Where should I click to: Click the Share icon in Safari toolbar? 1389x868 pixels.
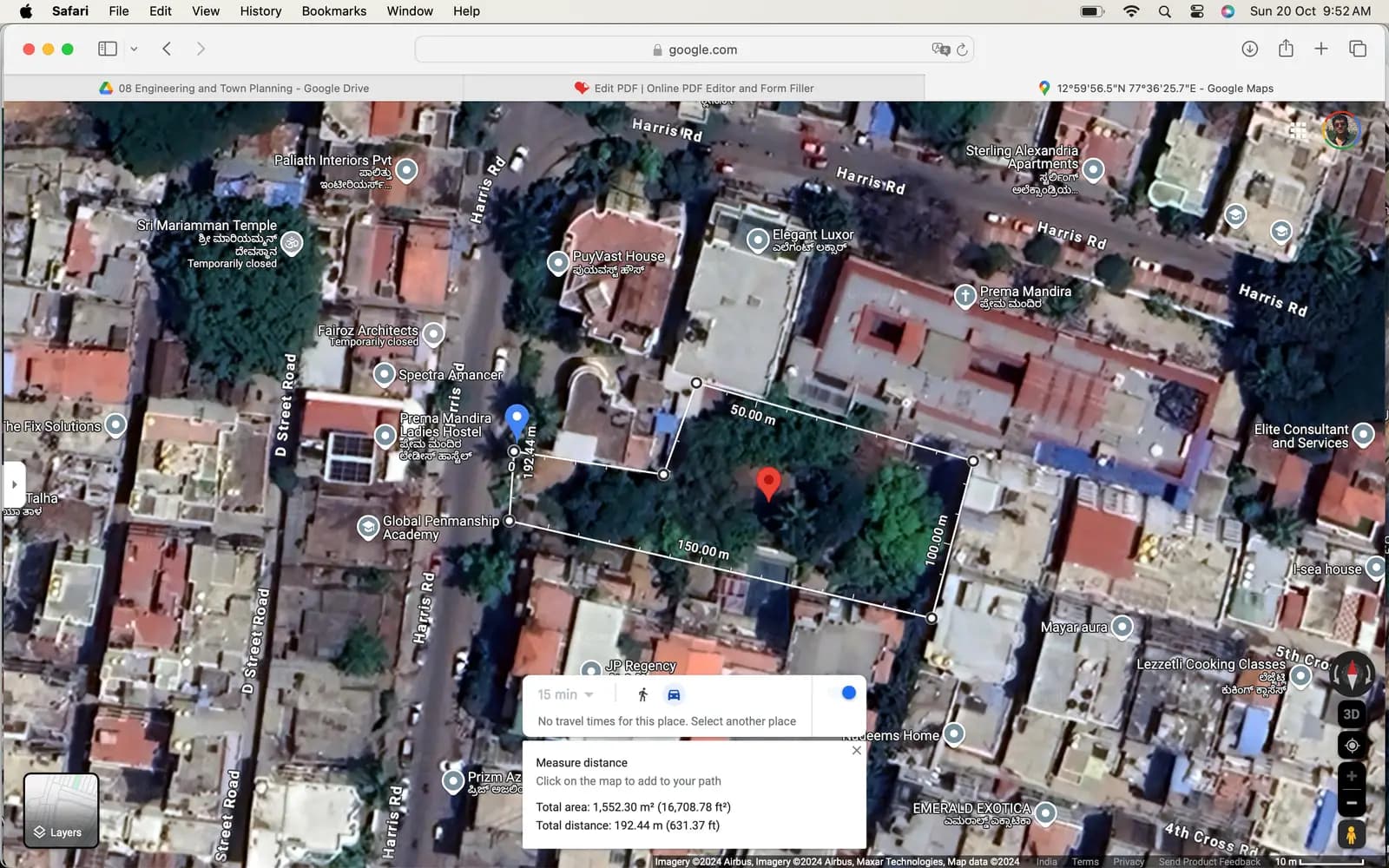click(1286, 49)
